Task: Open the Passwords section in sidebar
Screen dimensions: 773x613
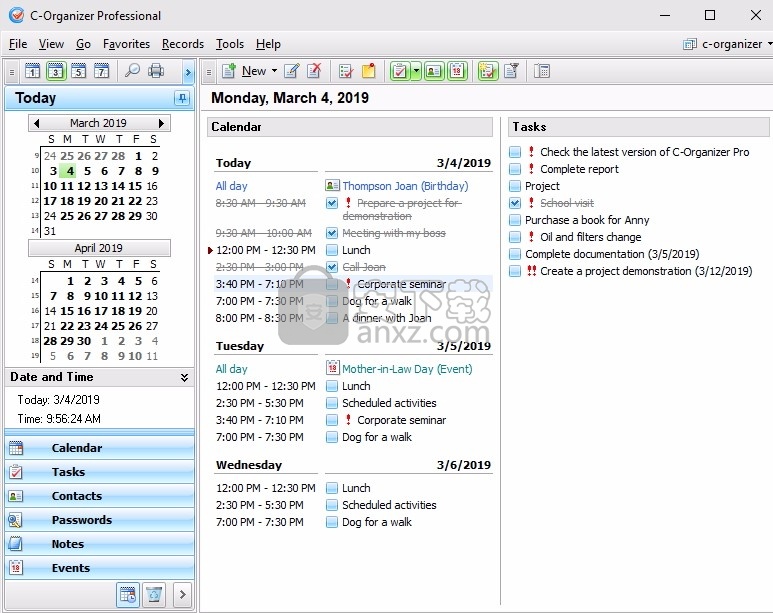Action: tap(81, 520)
